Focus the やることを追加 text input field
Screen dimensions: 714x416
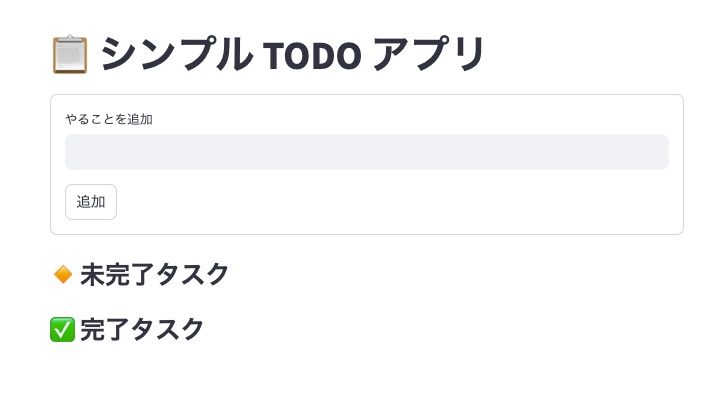point(366,152)
